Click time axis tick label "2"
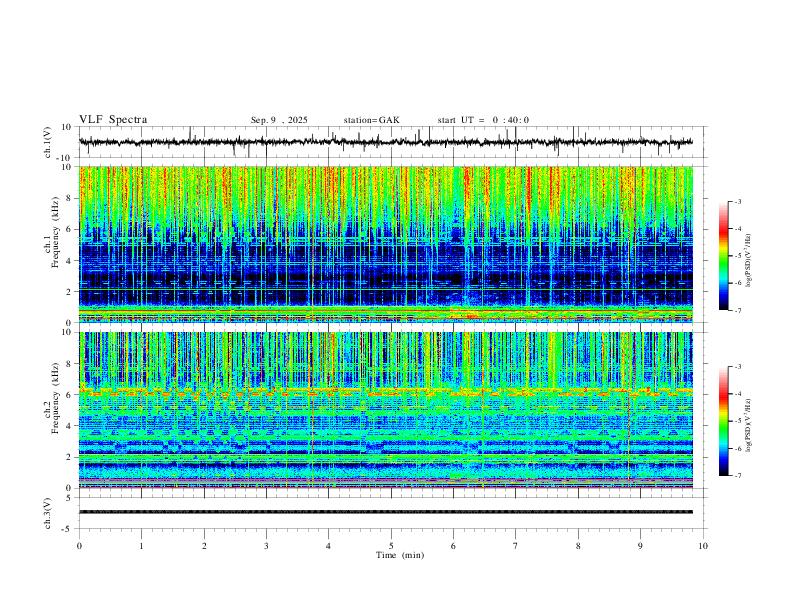The image size is (792, 612). click(x=204, y=546)
